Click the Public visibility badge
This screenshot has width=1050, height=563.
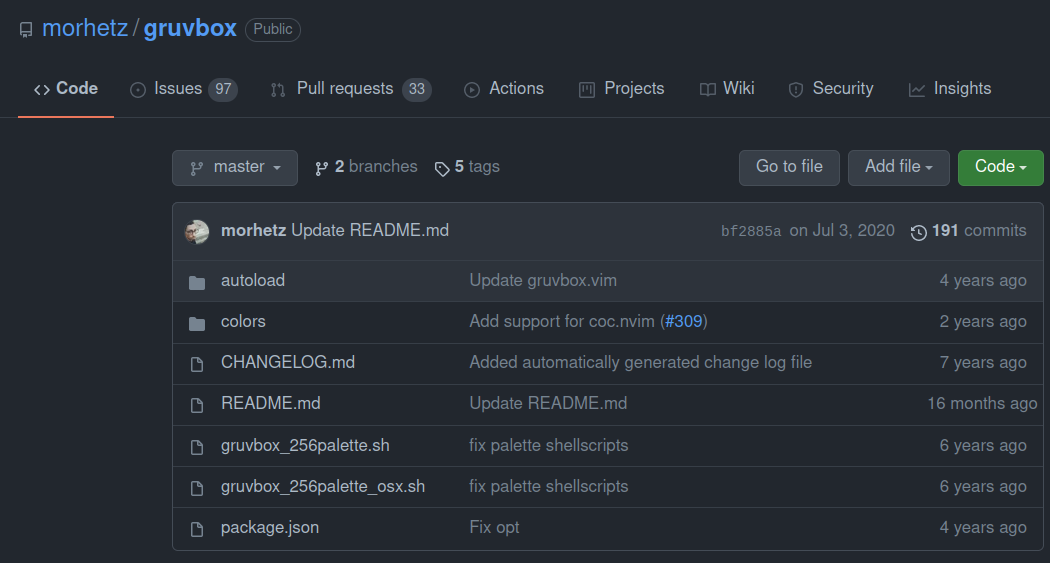273,29
